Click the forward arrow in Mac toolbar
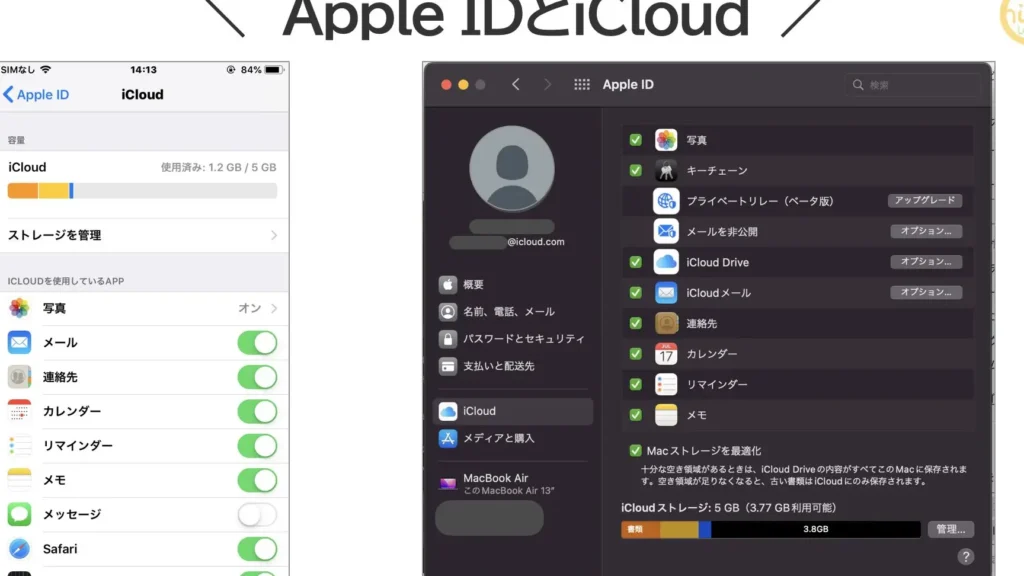Image resolution: width=1024 pixels, height=576 pixels. (x=547, y=84)
